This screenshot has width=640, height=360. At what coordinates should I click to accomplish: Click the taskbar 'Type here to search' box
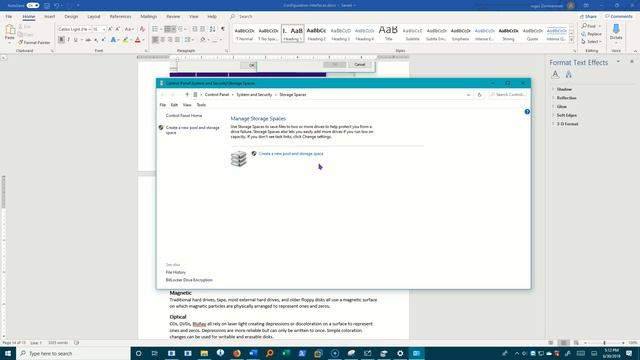pos(73,353)
